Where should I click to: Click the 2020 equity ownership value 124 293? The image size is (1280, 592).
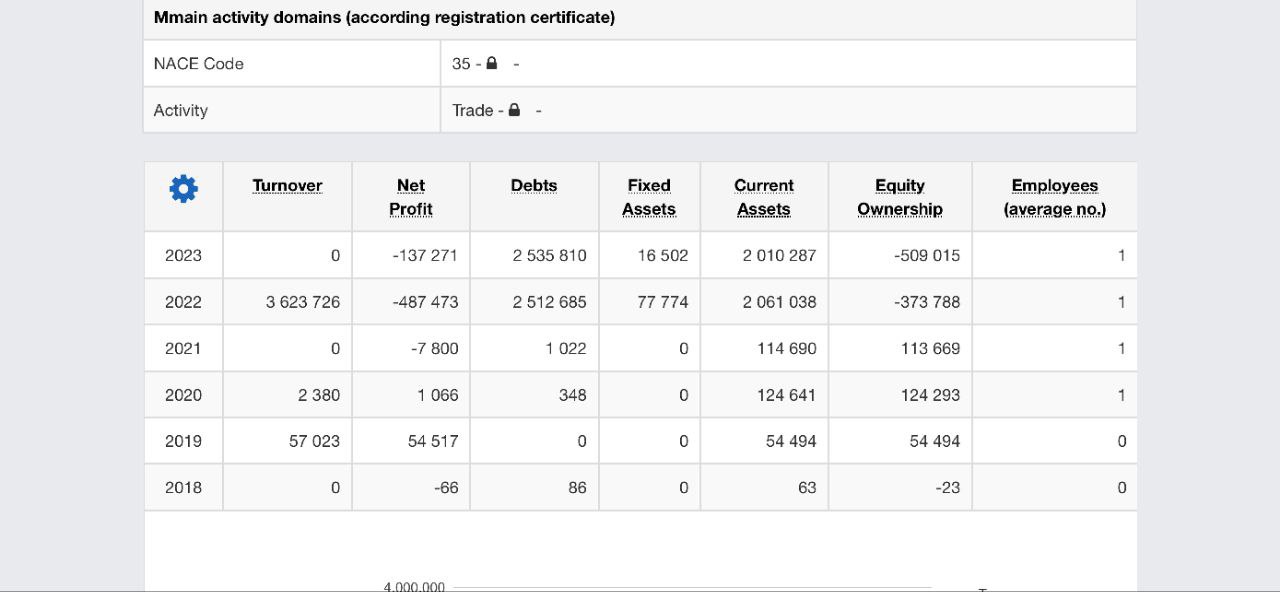click(x=930, y=395)
